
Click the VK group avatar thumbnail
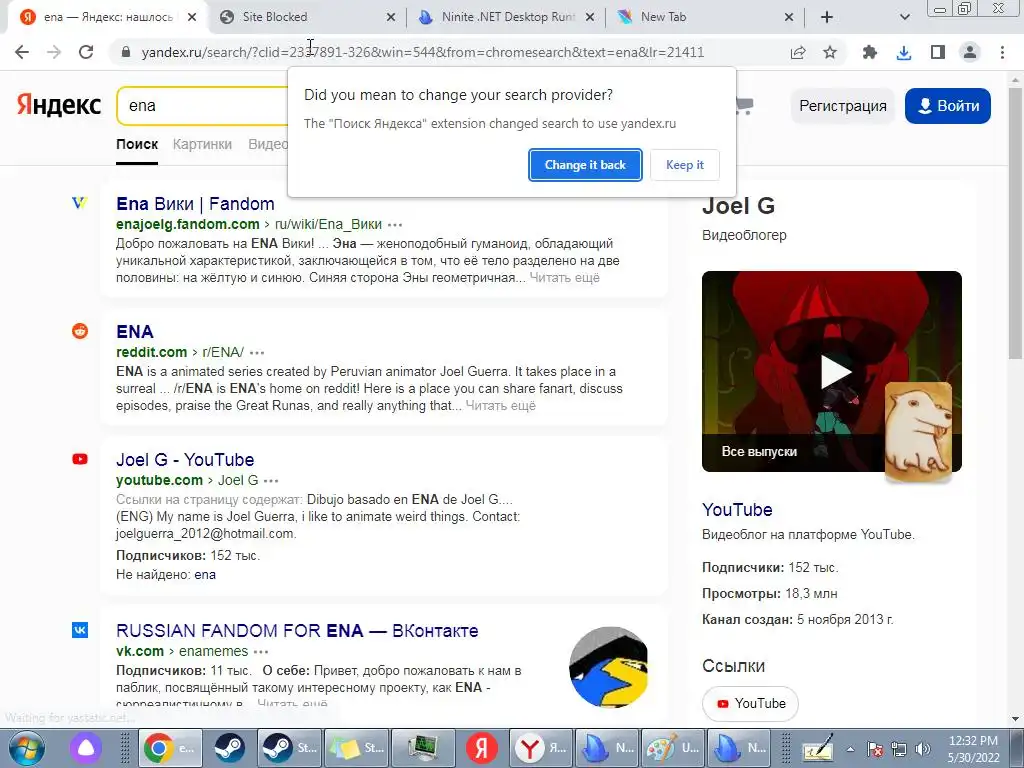pyautogui.click(x=608, y=667)
